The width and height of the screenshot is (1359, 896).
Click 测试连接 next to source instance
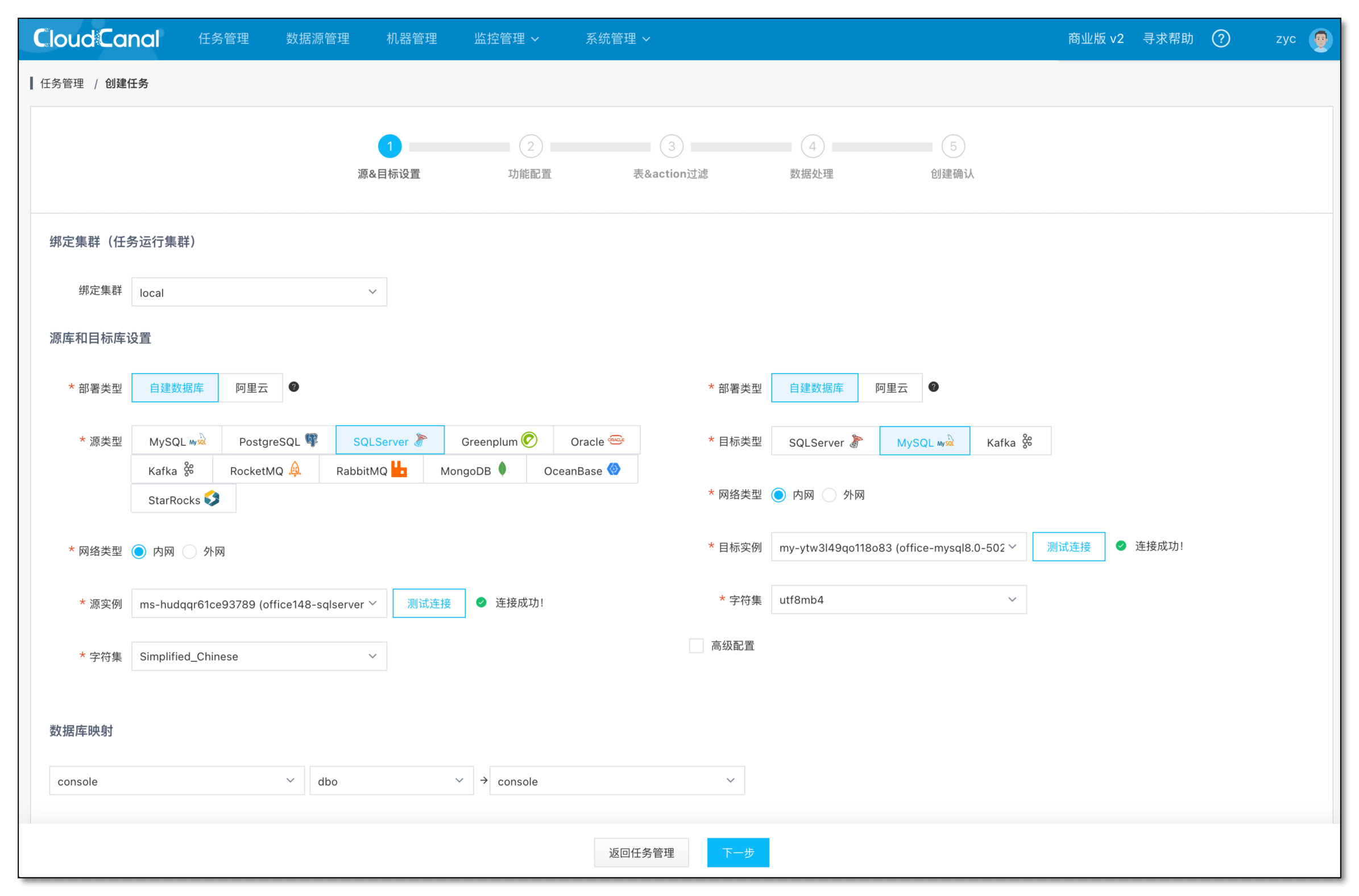click(x=429, y=603)
